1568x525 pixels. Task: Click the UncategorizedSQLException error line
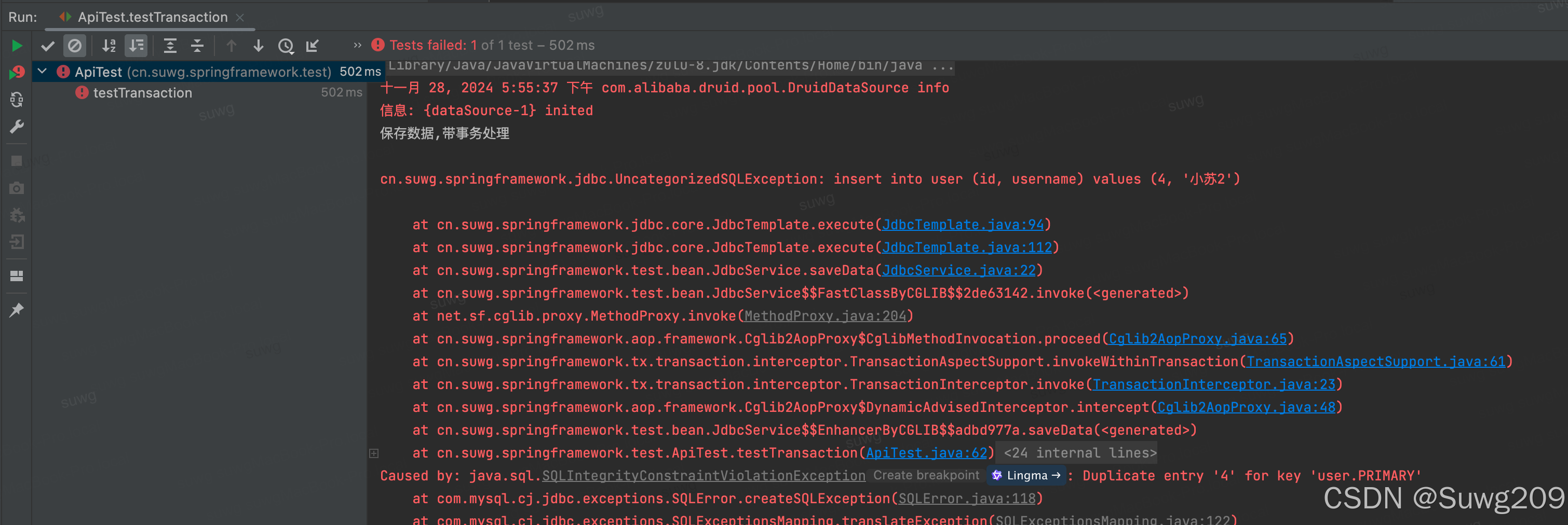[x=809, y=179]
